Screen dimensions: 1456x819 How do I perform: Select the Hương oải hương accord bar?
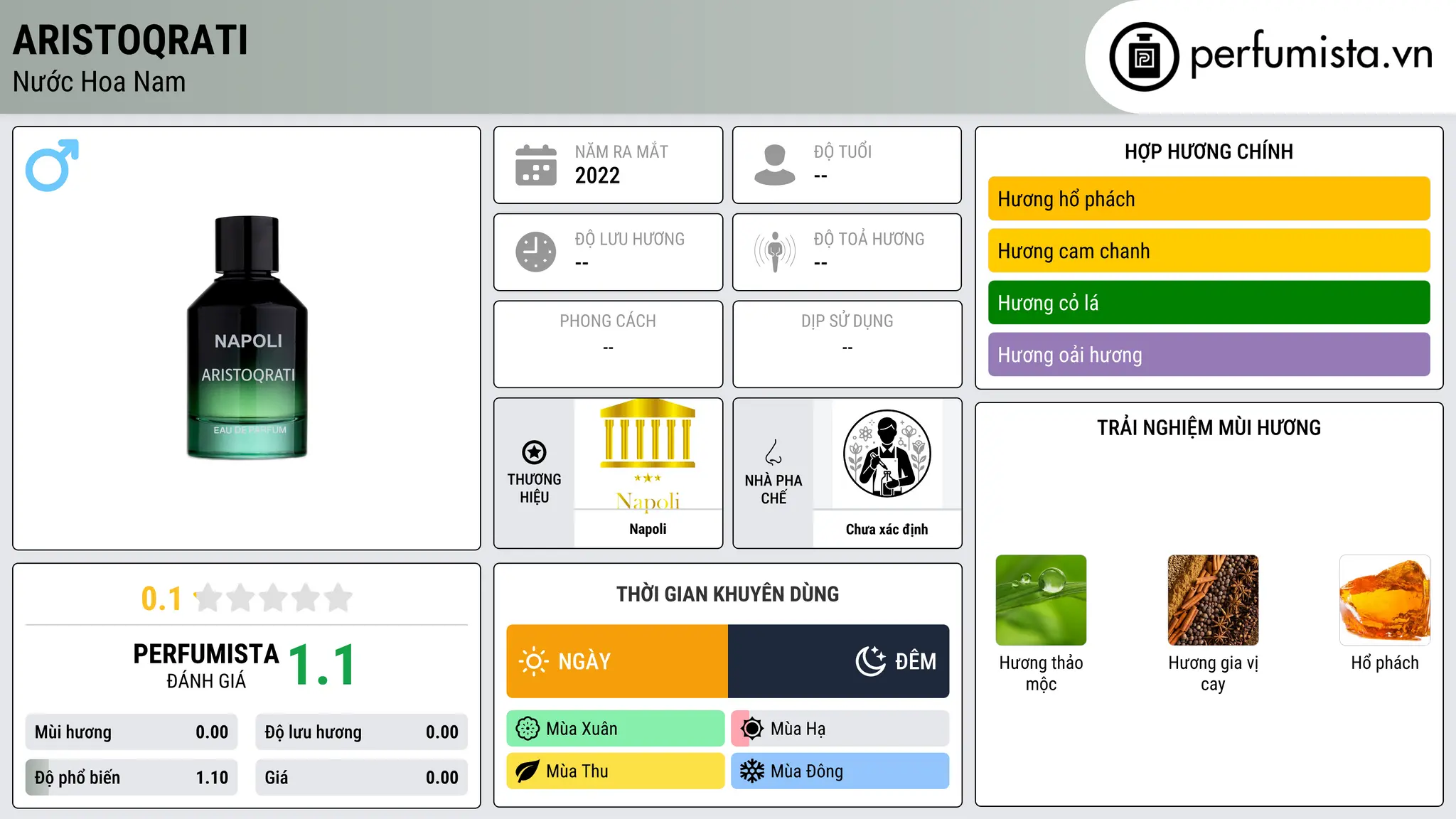pyautogui.click(x=1209, y=355)
